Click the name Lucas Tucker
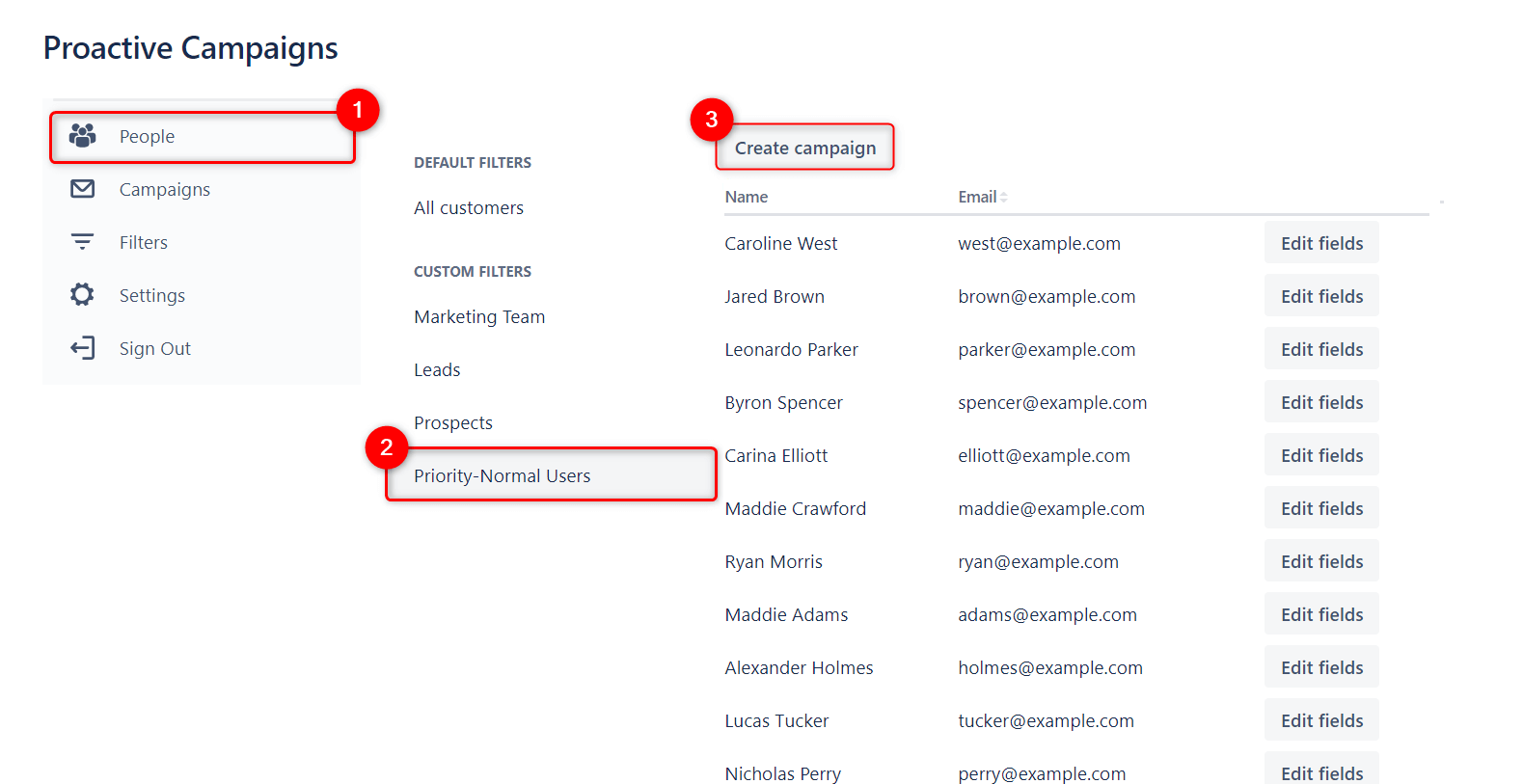Image resolution: width=1523 pixels, height=784 pixels. pos(776,721)
